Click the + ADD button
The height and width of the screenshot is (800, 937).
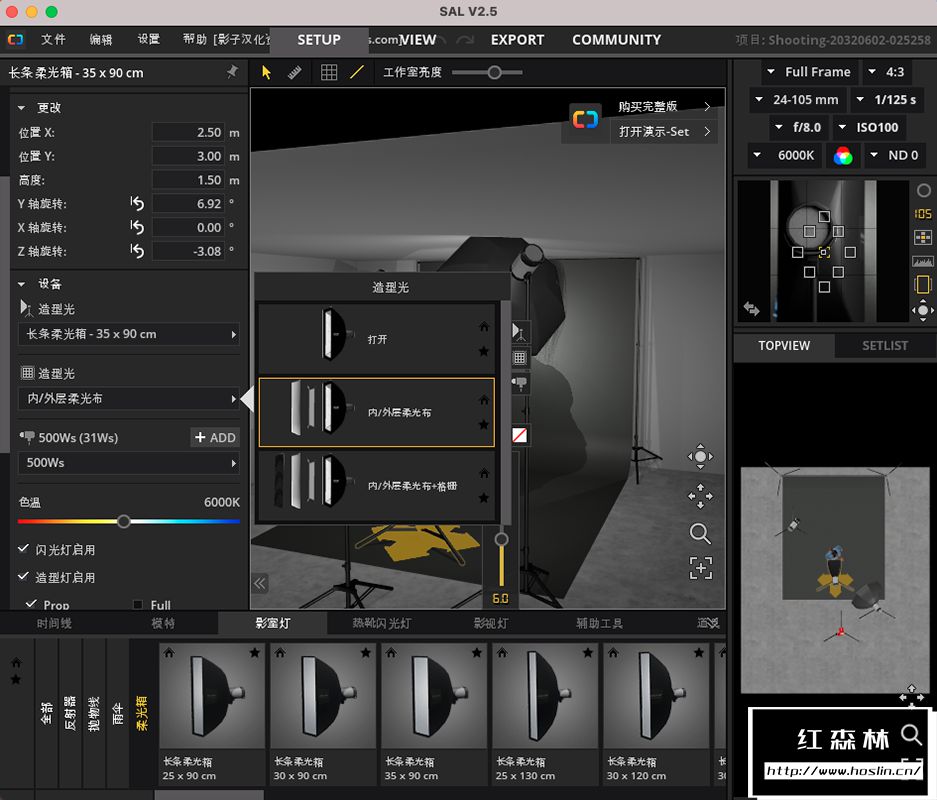(215, 437)
